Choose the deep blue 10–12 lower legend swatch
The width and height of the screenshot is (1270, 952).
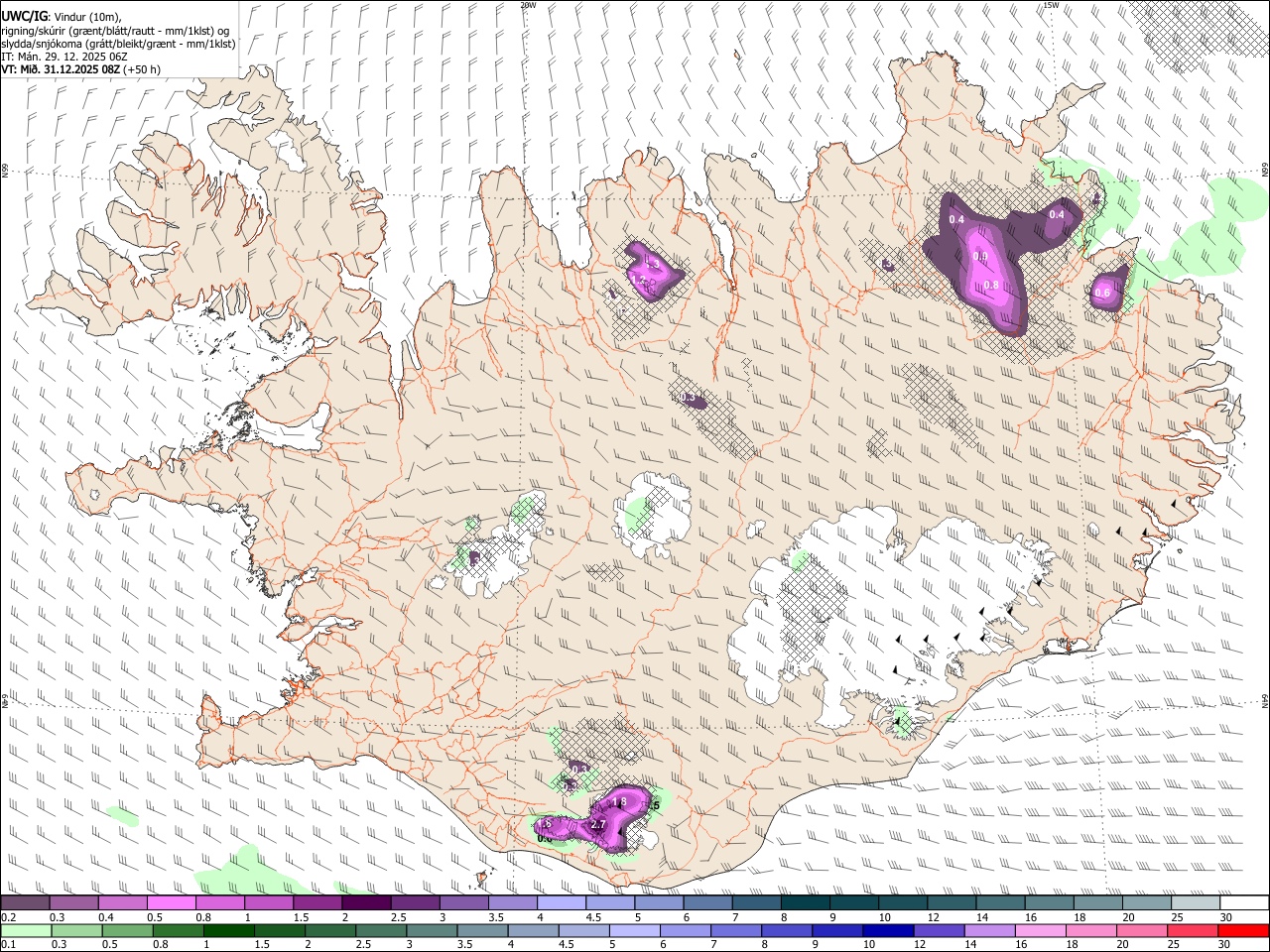[887, 930]
